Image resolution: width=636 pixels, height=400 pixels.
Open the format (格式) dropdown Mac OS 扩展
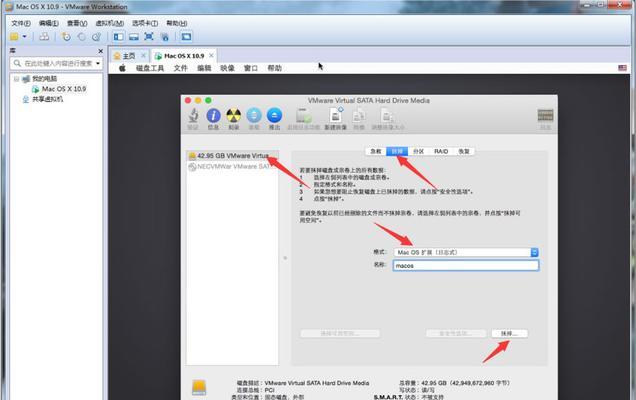click(x=466, y=252)
